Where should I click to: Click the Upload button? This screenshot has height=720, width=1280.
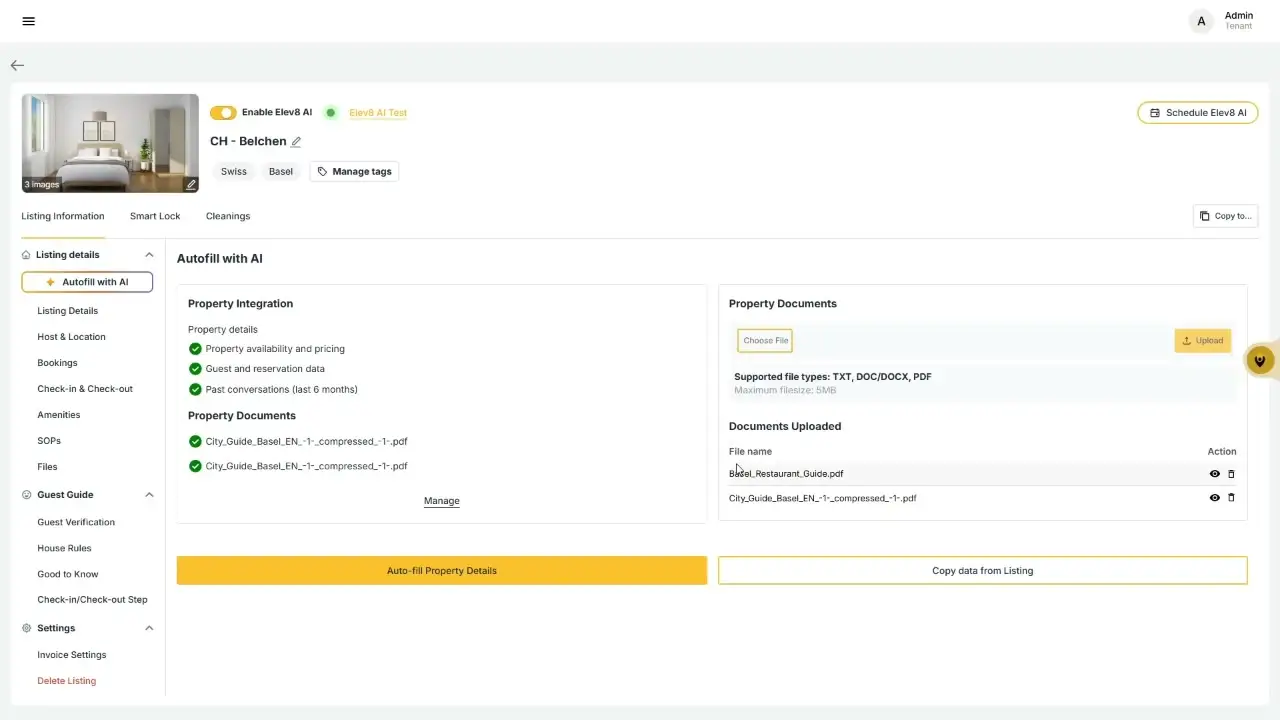point(1203,341)
